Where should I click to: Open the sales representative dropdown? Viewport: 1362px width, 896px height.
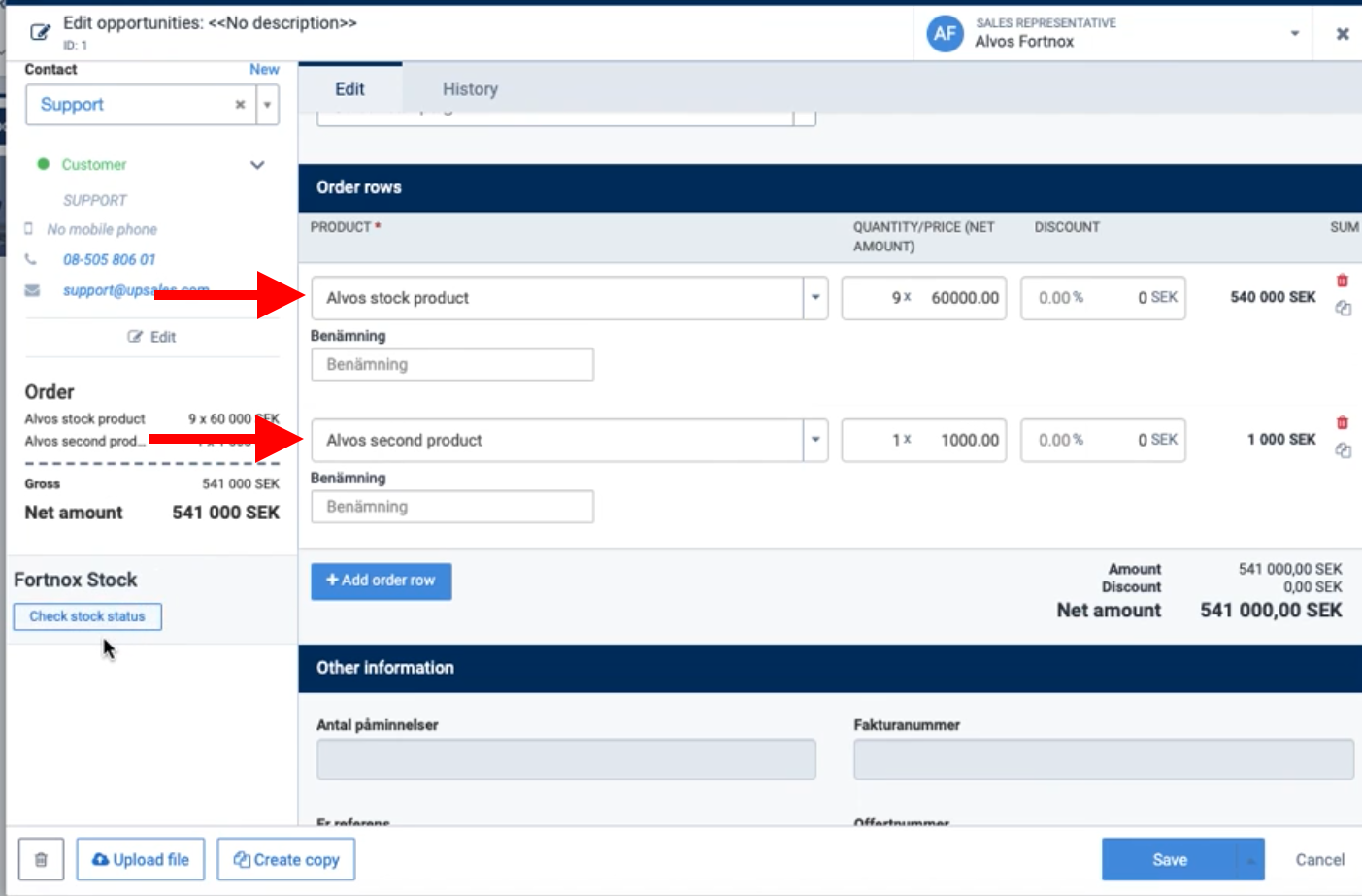coord(1294,34)
